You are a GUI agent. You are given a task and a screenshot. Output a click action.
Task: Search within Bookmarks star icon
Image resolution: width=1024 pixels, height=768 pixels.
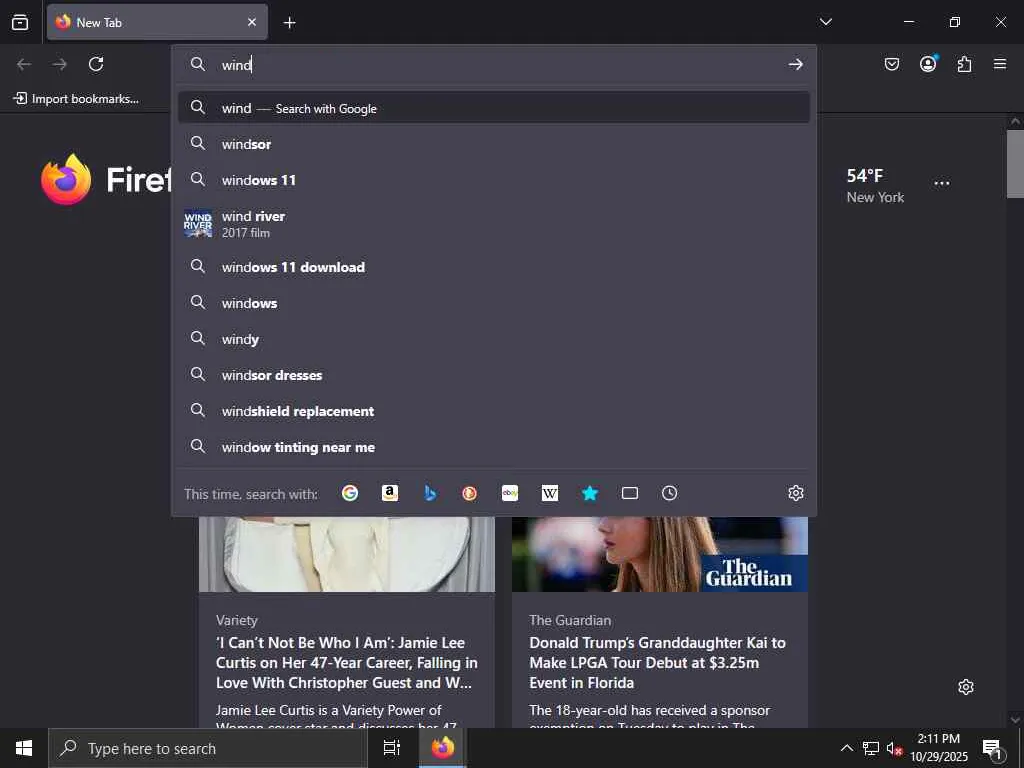[x=590, y=493]
